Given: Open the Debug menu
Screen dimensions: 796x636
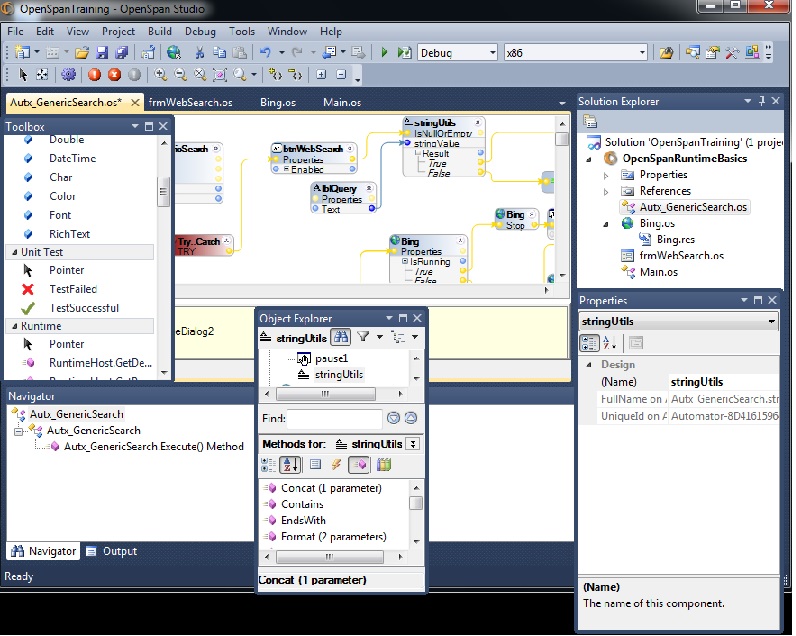Looking at the screenshot, I should click(200, 31).
